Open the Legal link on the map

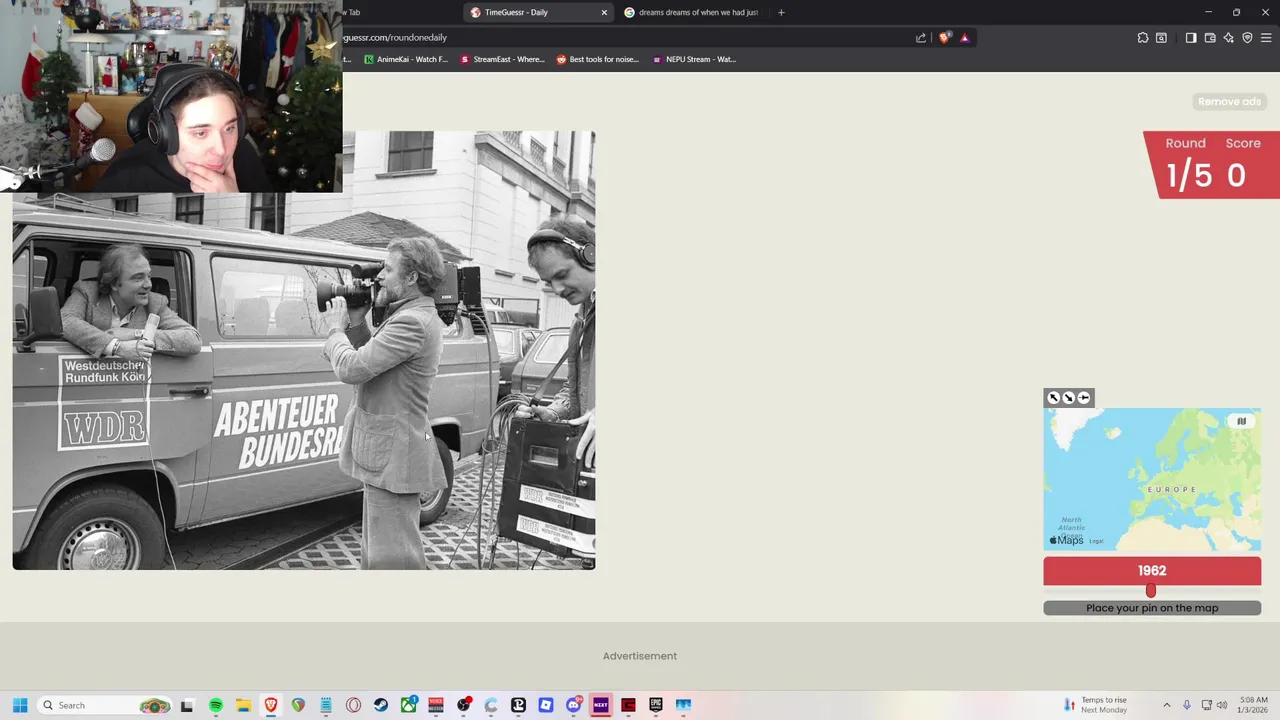1096,541
